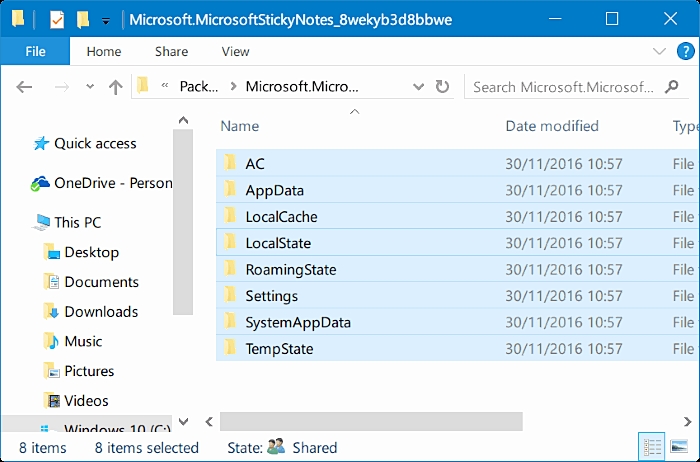Viewport: 700px width, 462px height.
Task: Click the Up directory arrow
Action: pyautogui.click(x=115, y=87)
